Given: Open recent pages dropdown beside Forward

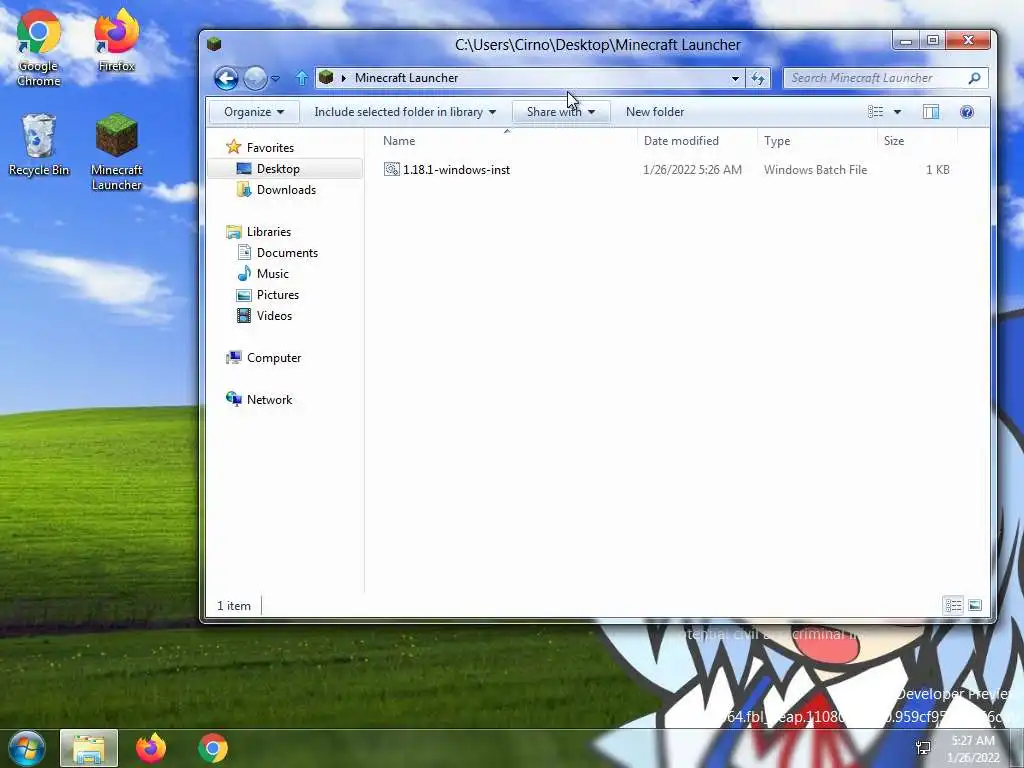Looking at the screenshot, I should tap(276, 78).
